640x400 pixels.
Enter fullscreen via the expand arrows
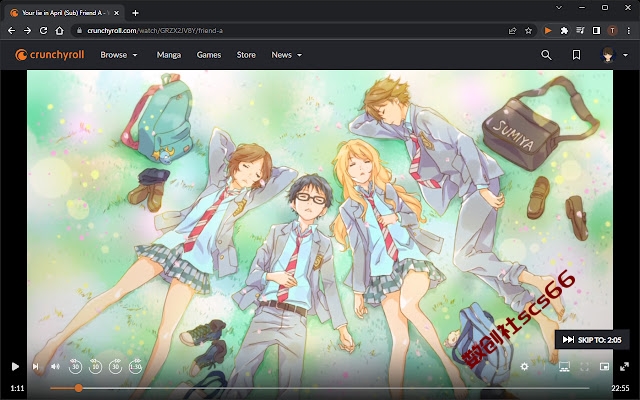(x=624, y=367)
